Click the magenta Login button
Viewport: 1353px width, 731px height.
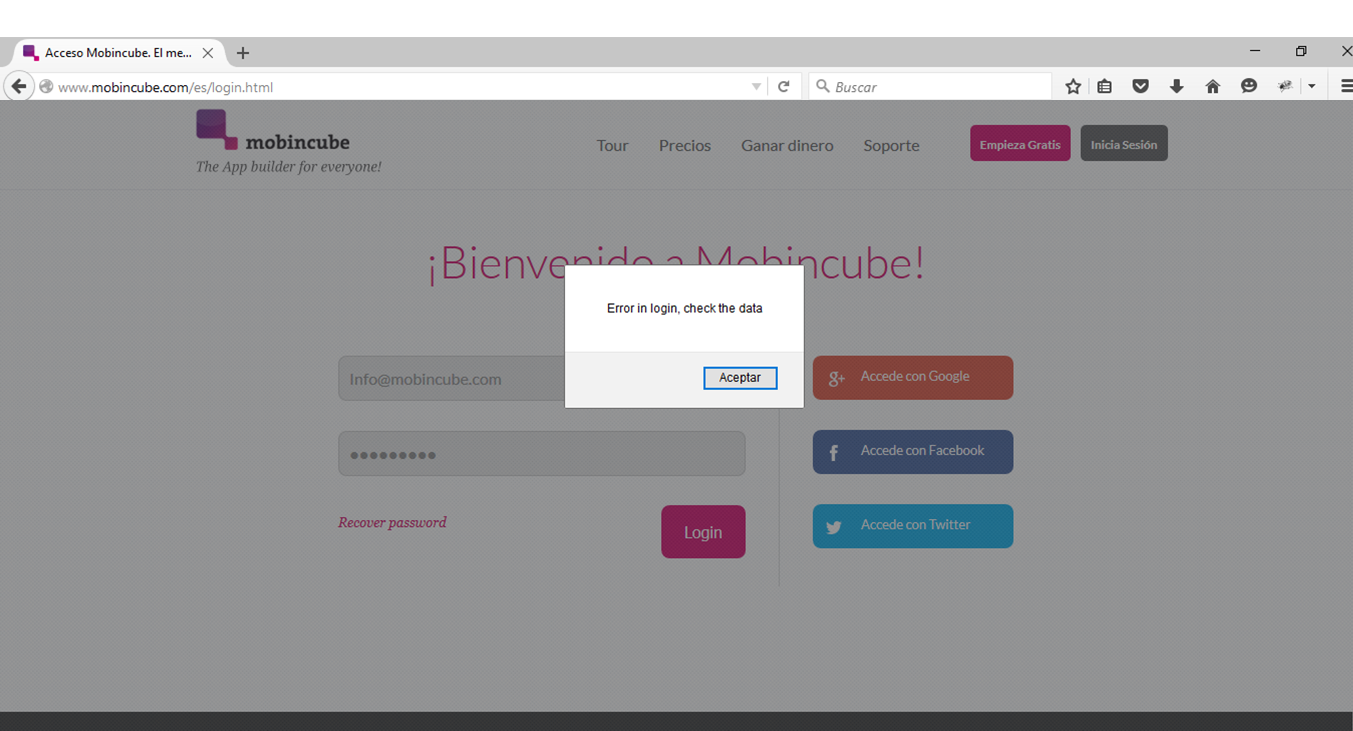pos(703,532)
